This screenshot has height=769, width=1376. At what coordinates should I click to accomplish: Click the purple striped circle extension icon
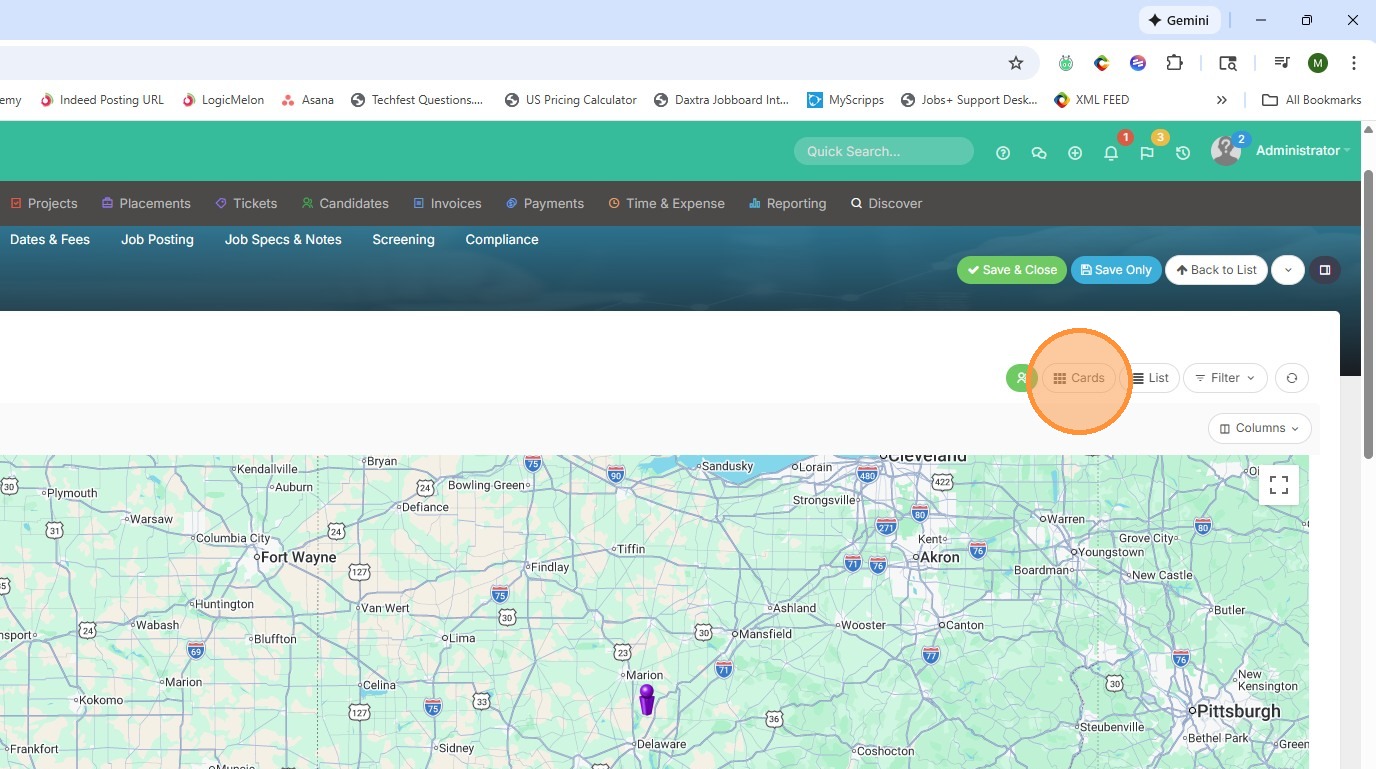pyautogui.click(x=1138, y=63)
